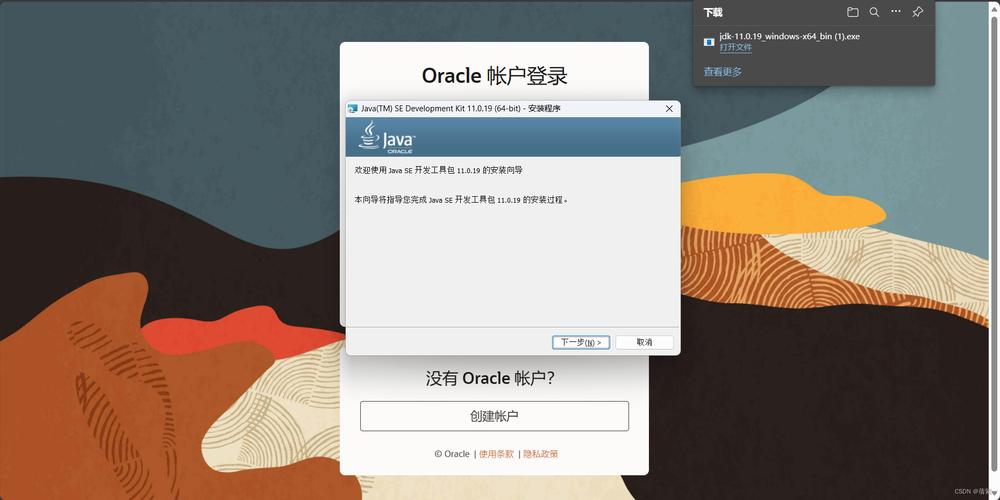Viewport: 1000px width, 500px height.
Task: Open more options ellipsis in downloads panel
Action: pos(896,12)
